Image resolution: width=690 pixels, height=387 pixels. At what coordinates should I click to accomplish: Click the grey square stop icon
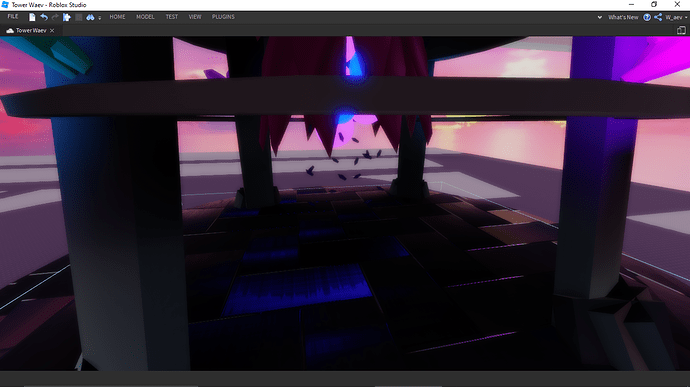[x=78, y=17]
